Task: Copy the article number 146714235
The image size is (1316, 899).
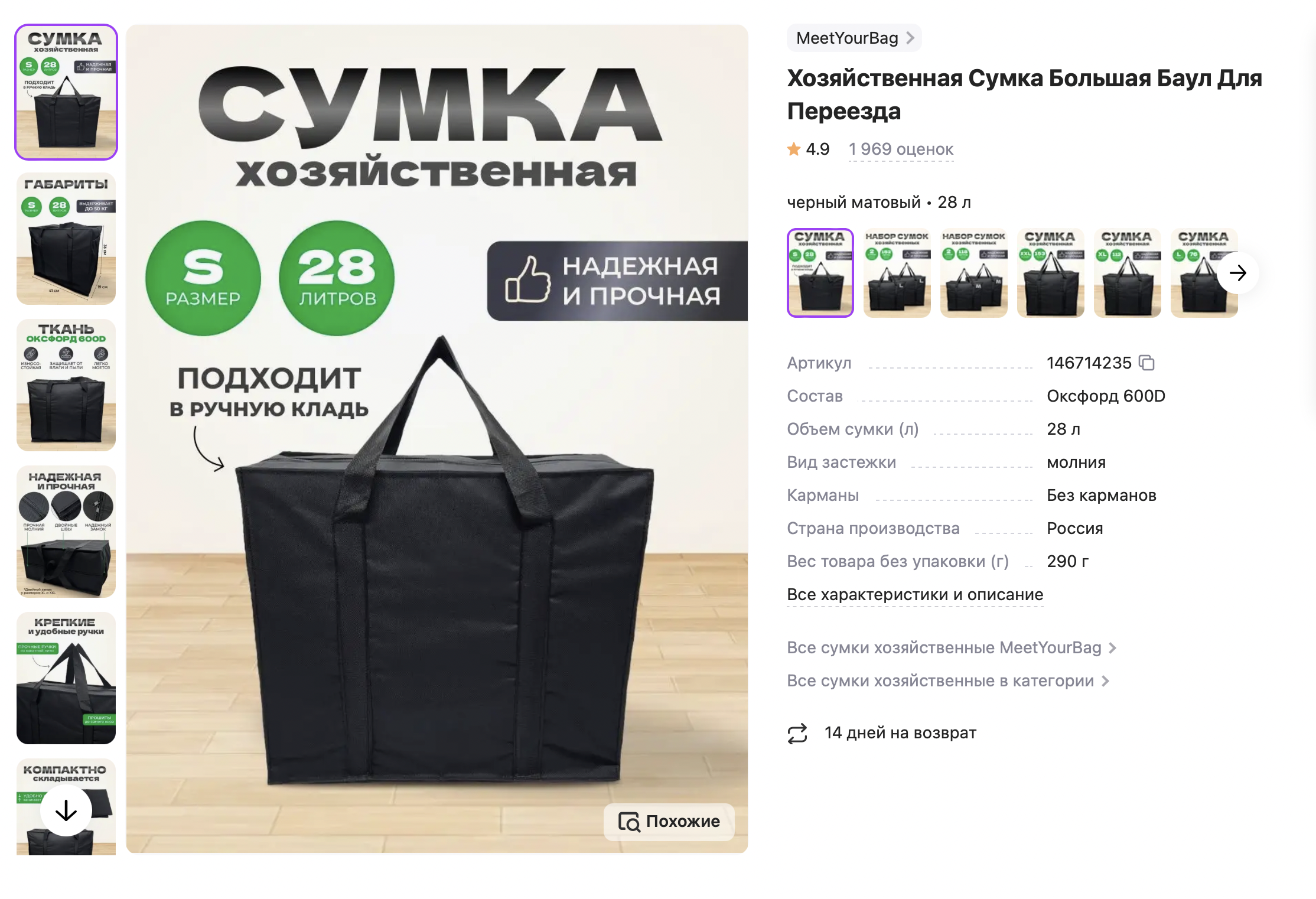Action: tap(1146, 363)
